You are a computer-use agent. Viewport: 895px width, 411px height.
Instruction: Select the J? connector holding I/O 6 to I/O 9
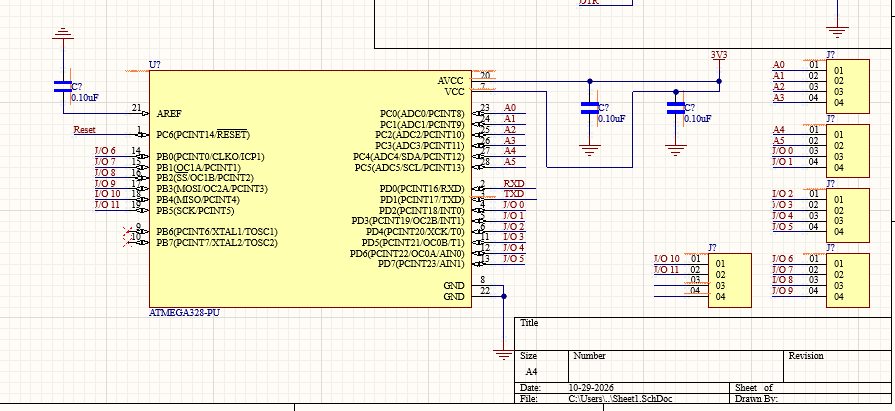pos(848,280)
